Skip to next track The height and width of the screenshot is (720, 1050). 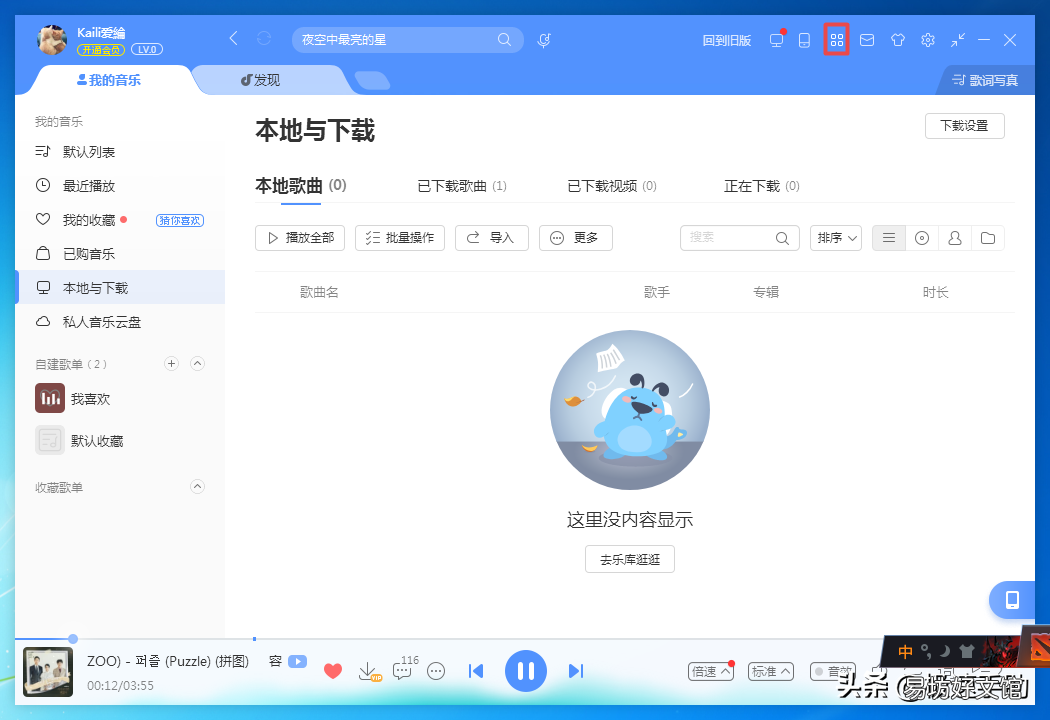(x=575, y=671)
